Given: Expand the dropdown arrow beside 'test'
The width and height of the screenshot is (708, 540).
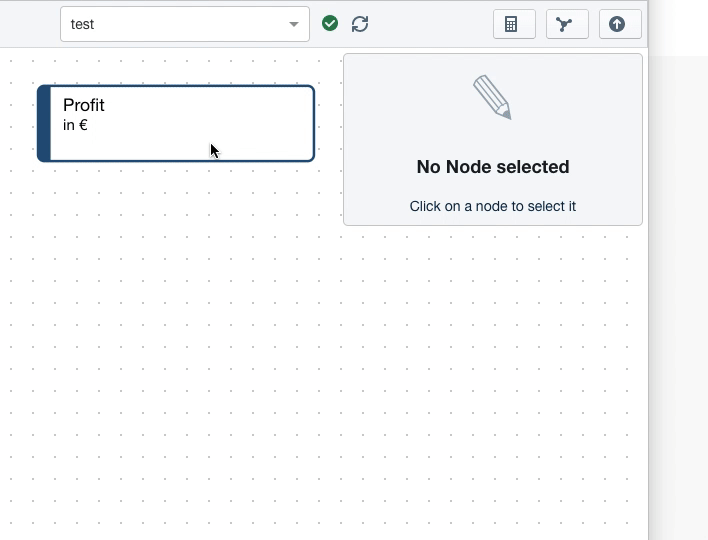Looking at the screenshot, I should pyautogui.click(x=294, y=24).
